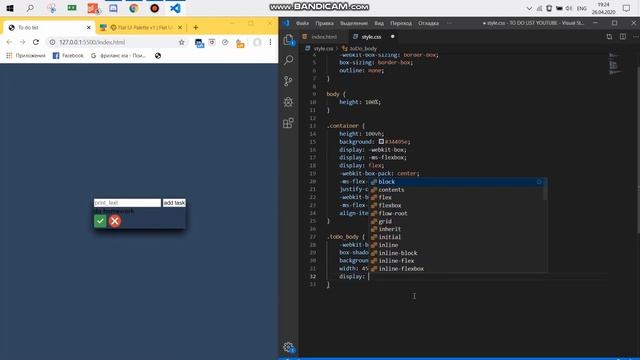Show details icon on 'block' suggestion row

point(539,182)
